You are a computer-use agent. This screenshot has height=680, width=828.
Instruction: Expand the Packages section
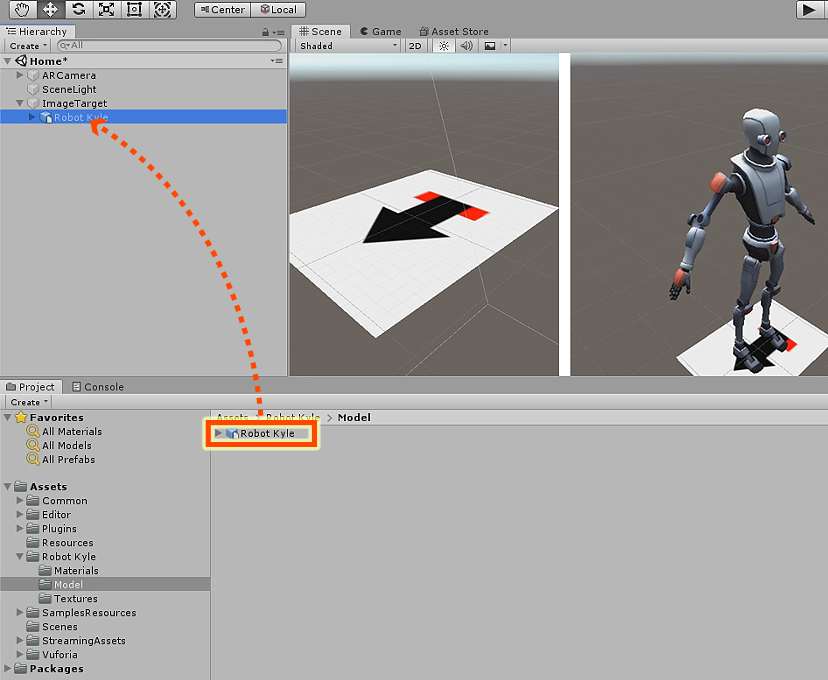tap(7, 668)
